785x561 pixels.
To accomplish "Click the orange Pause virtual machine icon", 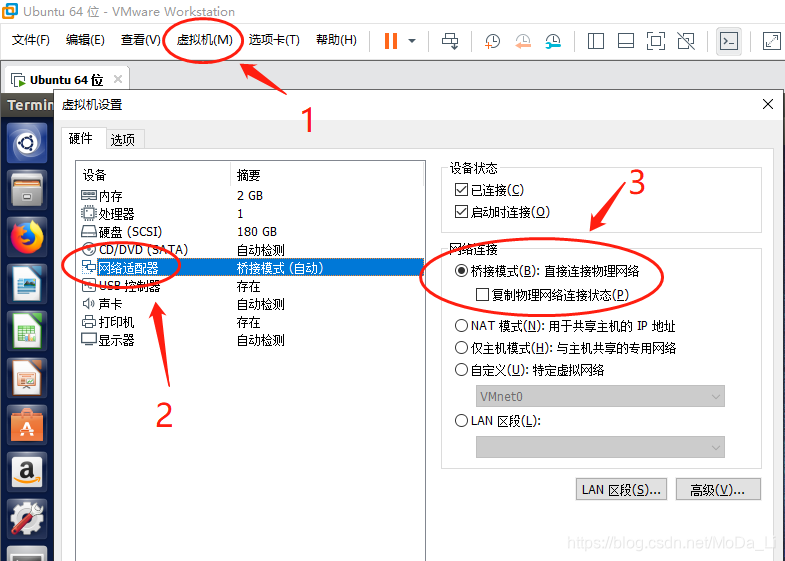I will click(390, 41).
